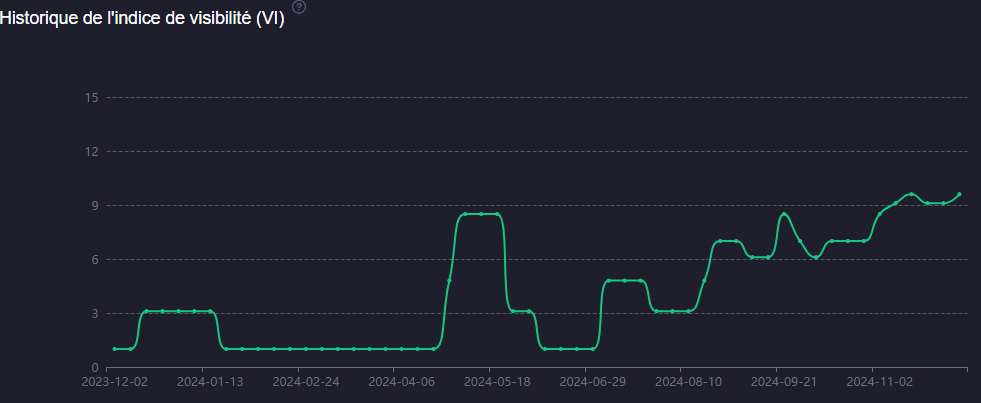Click the y-axis label 6
This screenshot has height=403, width=981.
point(94,260)
